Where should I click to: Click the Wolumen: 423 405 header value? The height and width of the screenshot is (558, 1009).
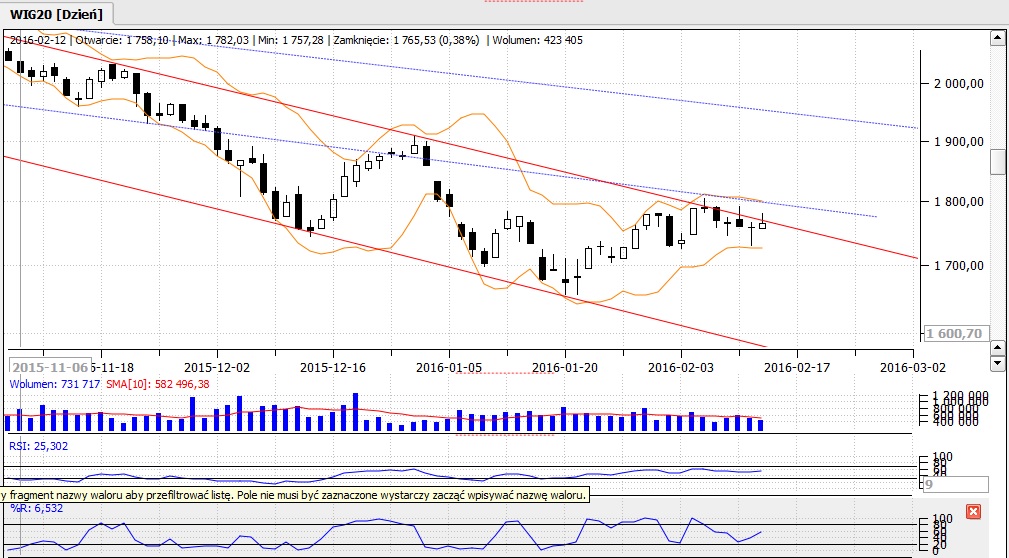pos(537,40)
